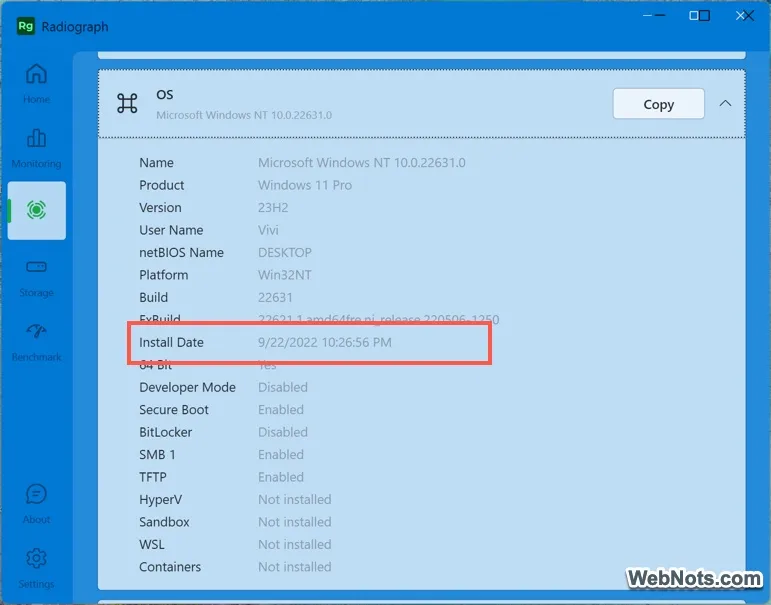Select the green hardware chip sidebar item

coord(36,211)
